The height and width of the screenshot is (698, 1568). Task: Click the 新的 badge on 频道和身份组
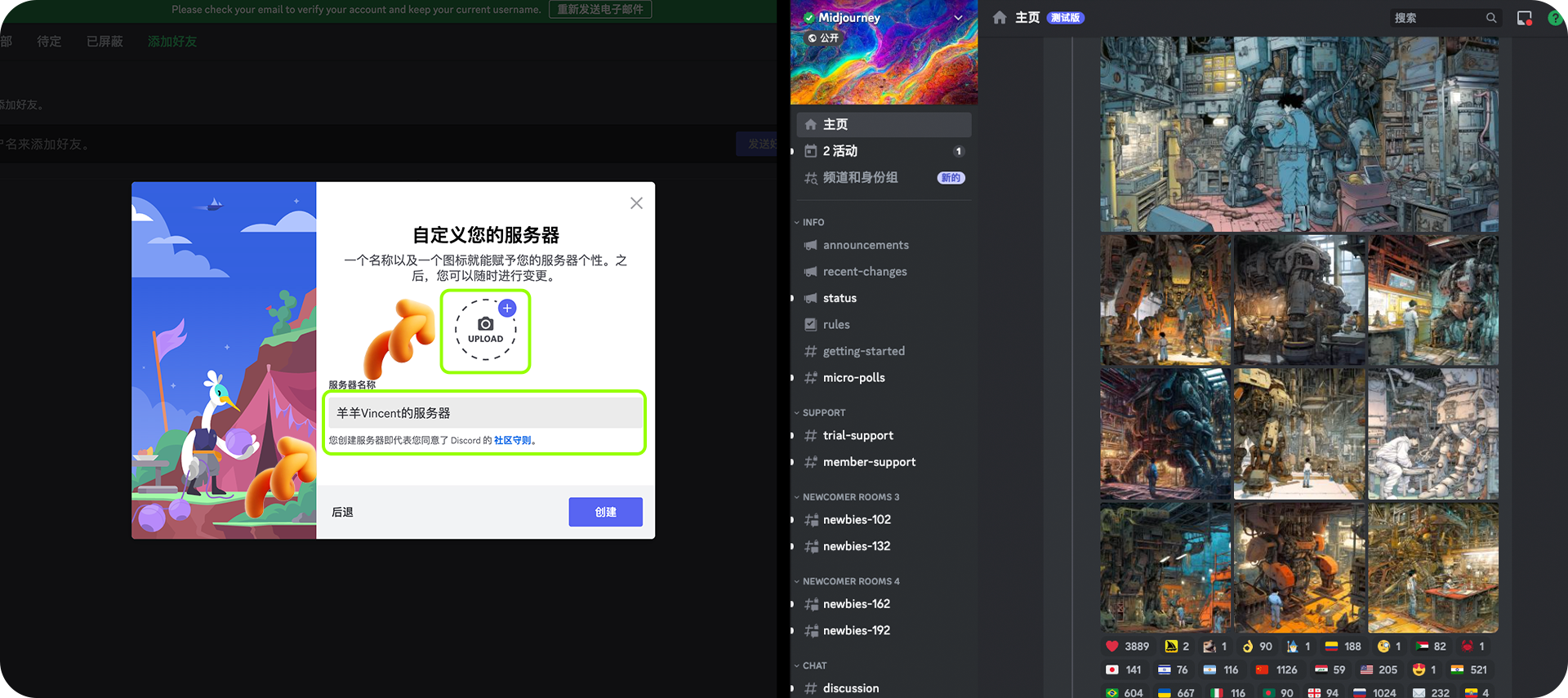pyautogui.click(x=951, y=178)
